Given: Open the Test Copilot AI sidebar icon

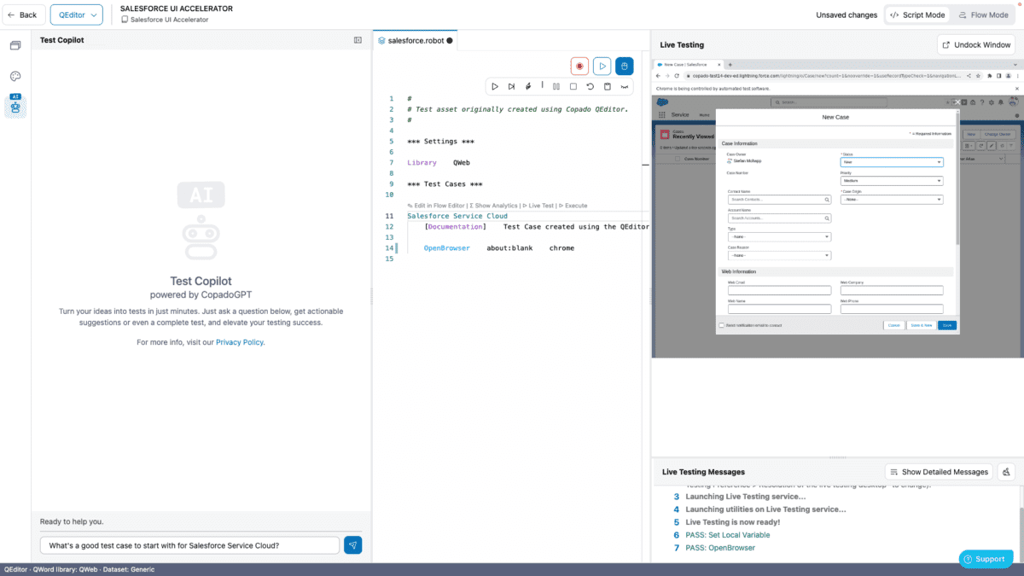Looking at the screenshot, I should pyautogui.click(x=15, y=105).
